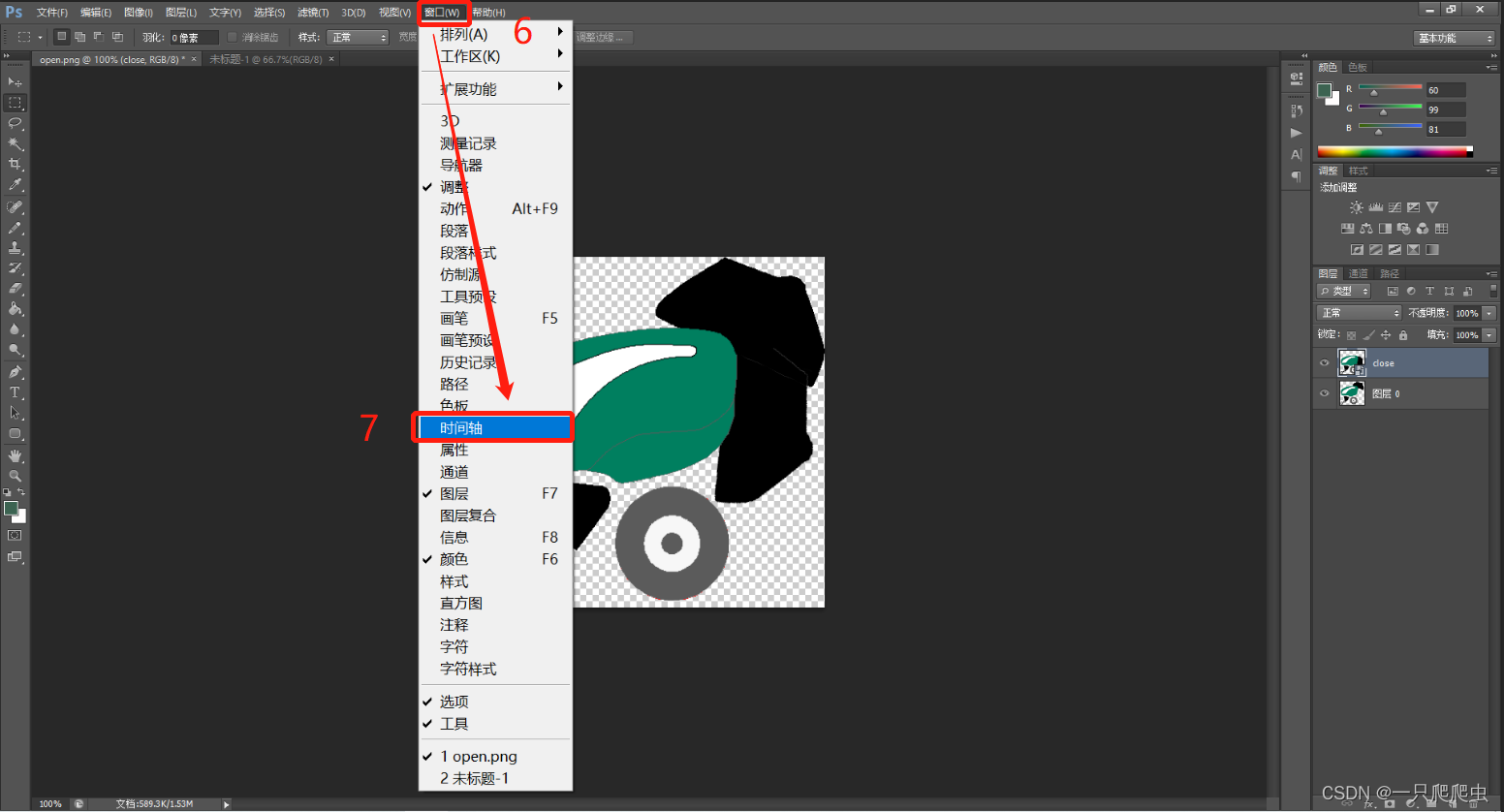Select the Zoom tool
This screenshot has height=812, width=1504.
coord(15,476)
